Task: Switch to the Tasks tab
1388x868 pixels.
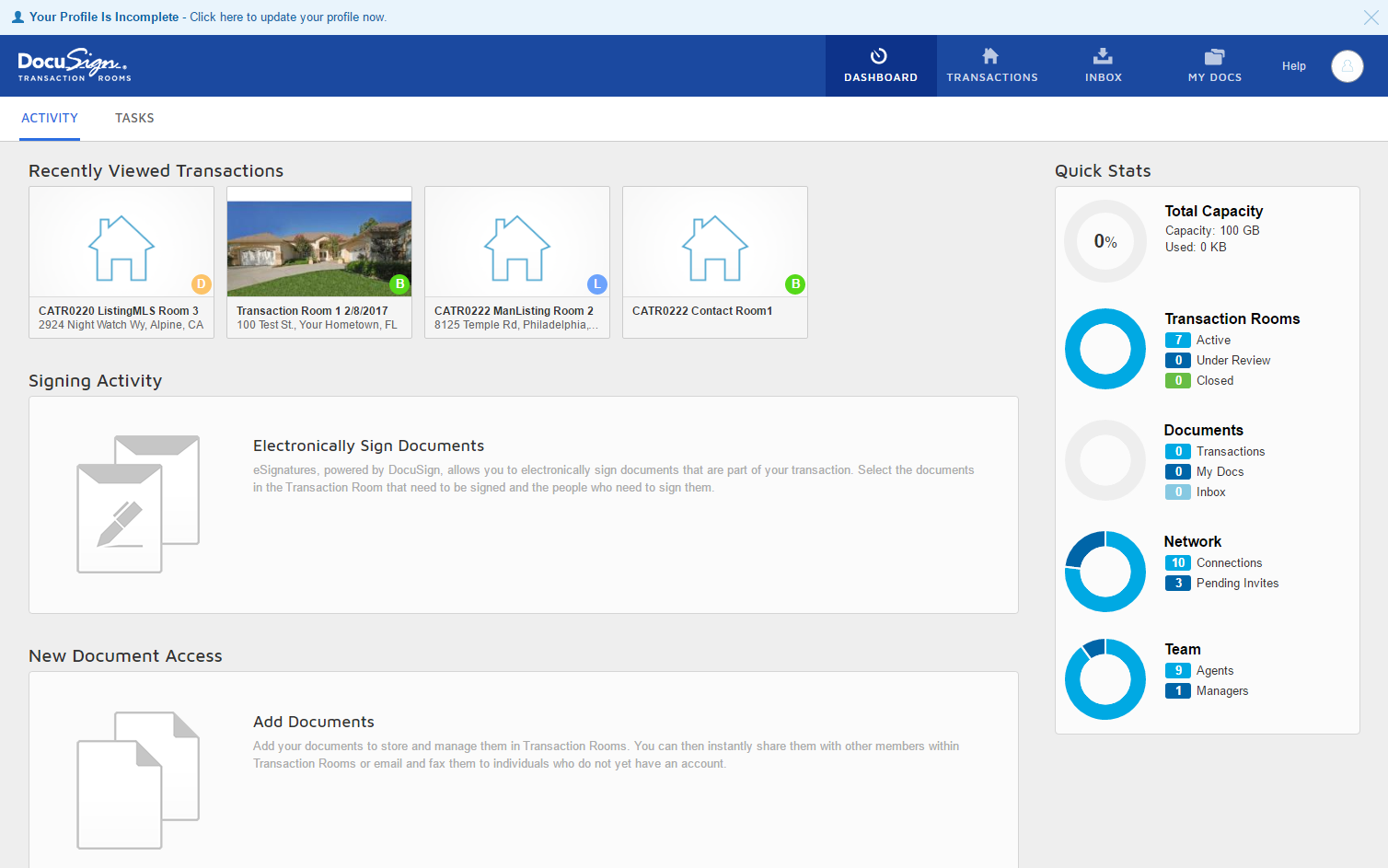Action: (134, 118)
